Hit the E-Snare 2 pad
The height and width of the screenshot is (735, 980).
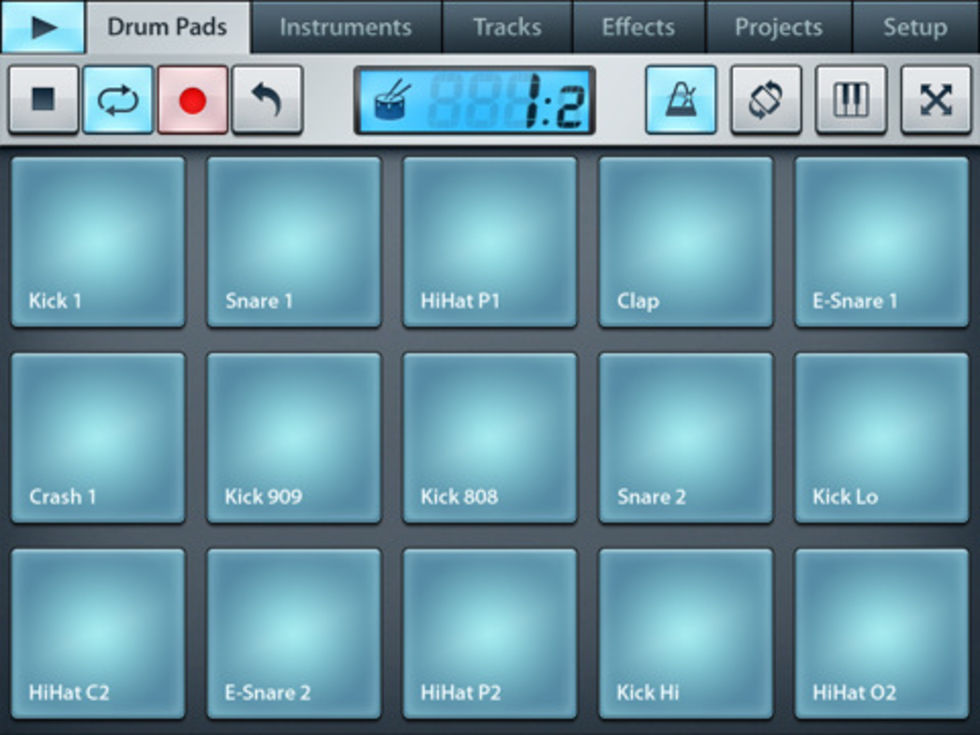click(294, 634)
